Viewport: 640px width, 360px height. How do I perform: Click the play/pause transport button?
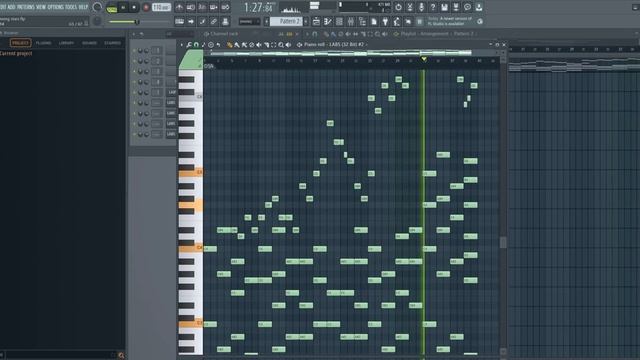pyautogui.click(x=123, y=7)
